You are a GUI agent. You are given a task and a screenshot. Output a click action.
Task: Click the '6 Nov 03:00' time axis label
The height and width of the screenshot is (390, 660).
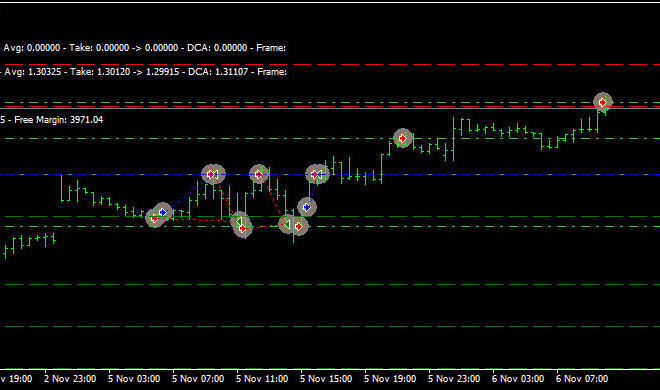click(518, 379)
